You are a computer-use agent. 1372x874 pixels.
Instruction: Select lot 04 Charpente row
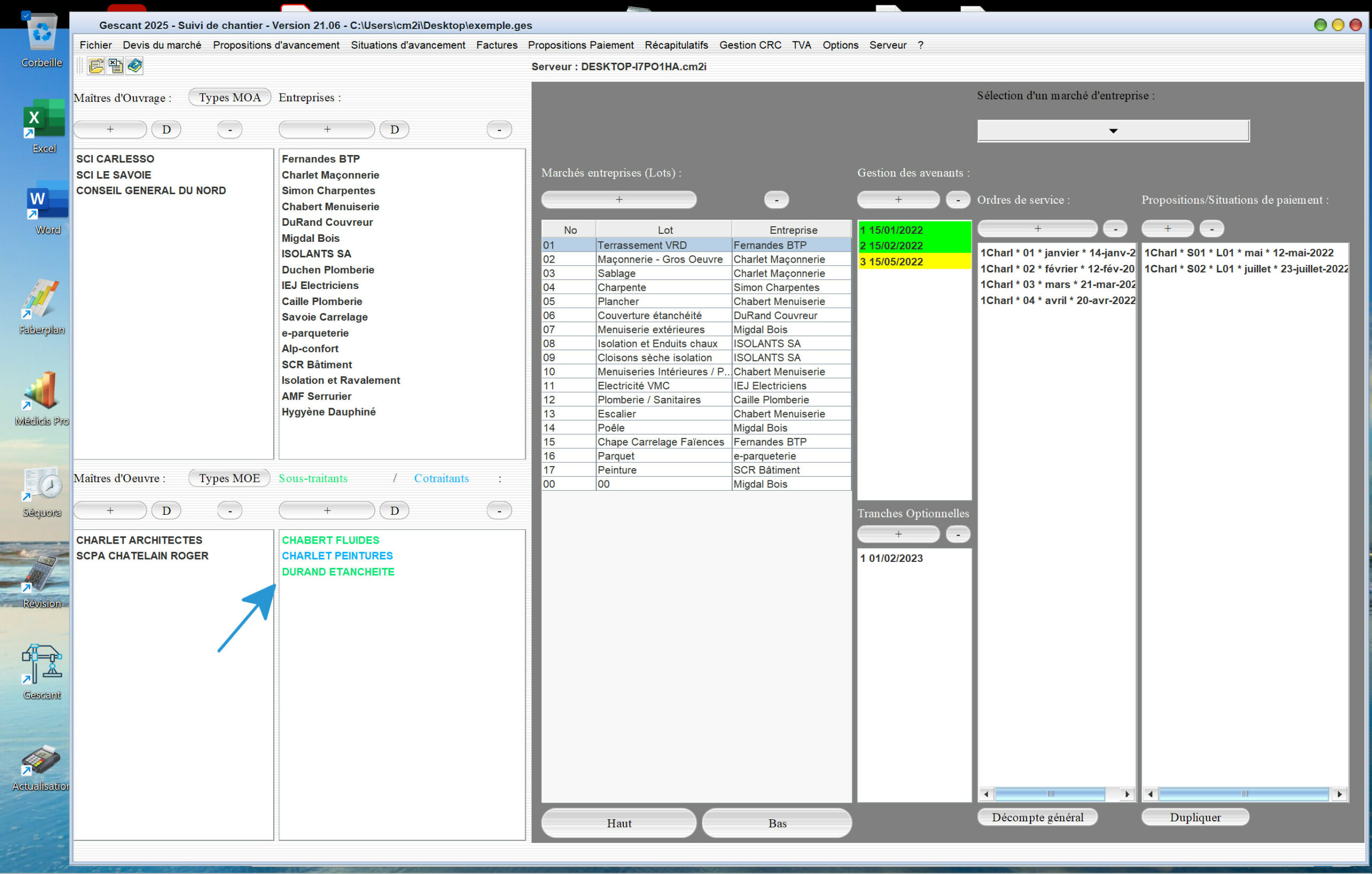(x=696, y=287)
